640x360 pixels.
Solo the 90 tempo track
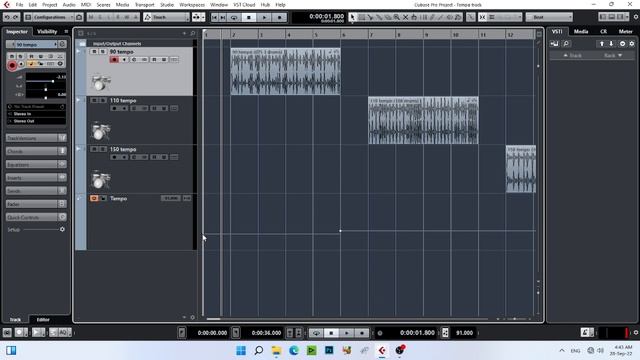pyautogui.click(x=103, y=51)
